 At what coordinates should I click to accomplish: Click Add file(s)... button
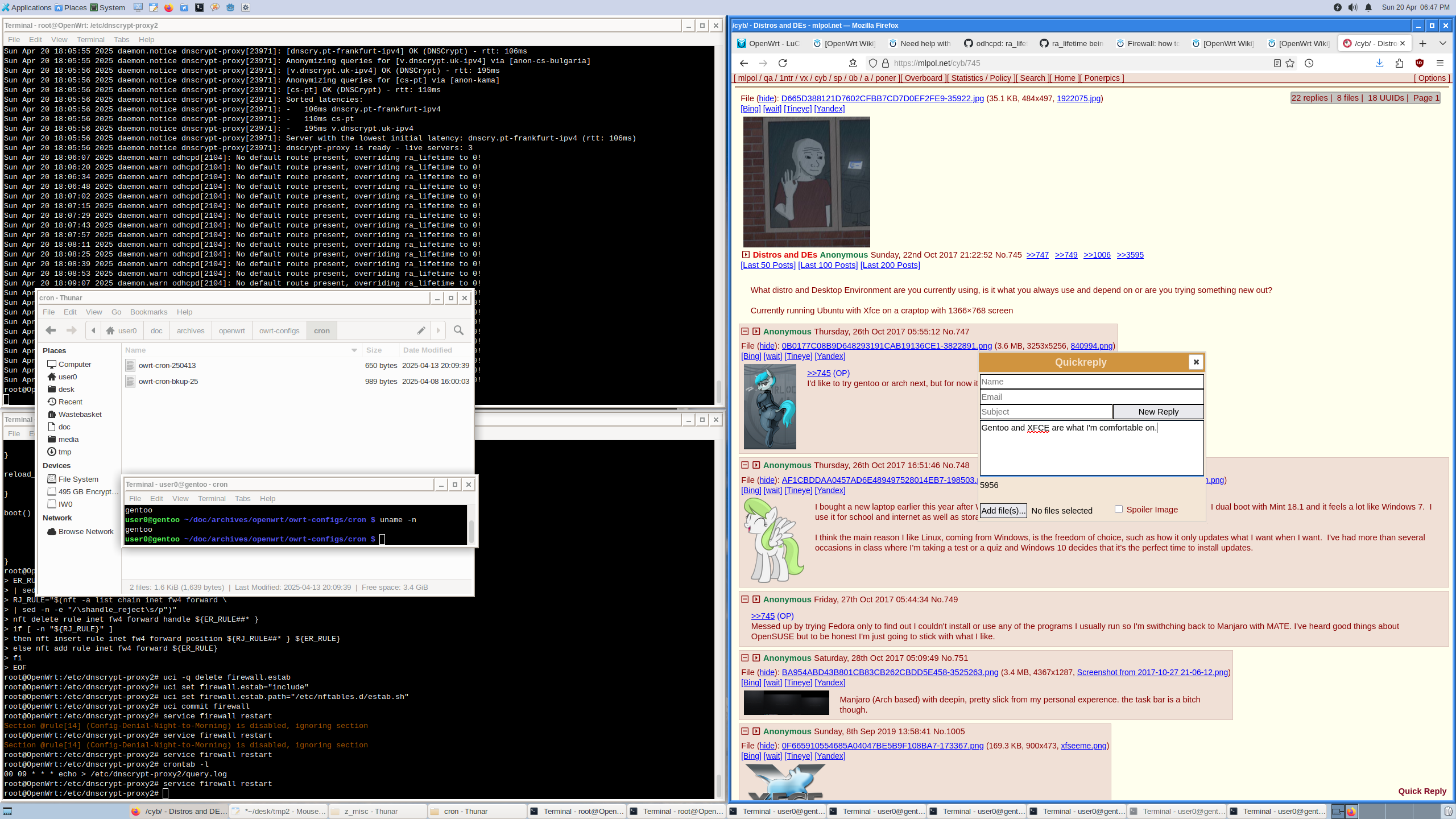1003,510
